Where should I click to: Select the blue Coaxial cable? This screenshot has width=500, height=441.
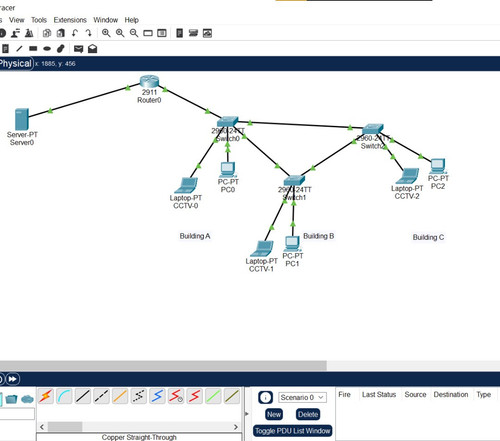pos(157,396)
